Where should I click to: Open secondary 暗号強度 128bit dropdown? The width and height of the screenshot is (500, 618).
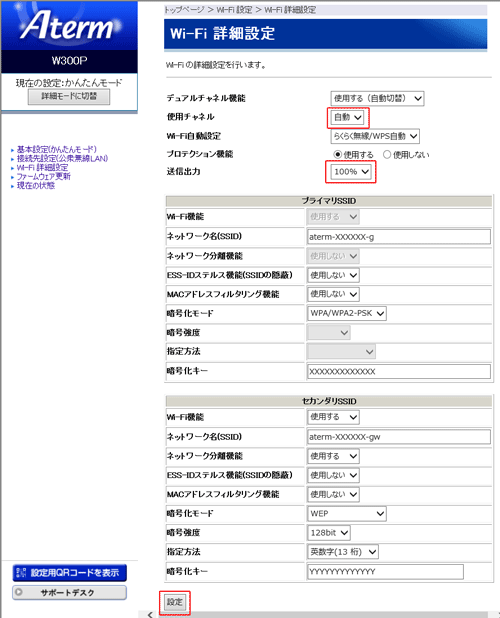[329, 533]
